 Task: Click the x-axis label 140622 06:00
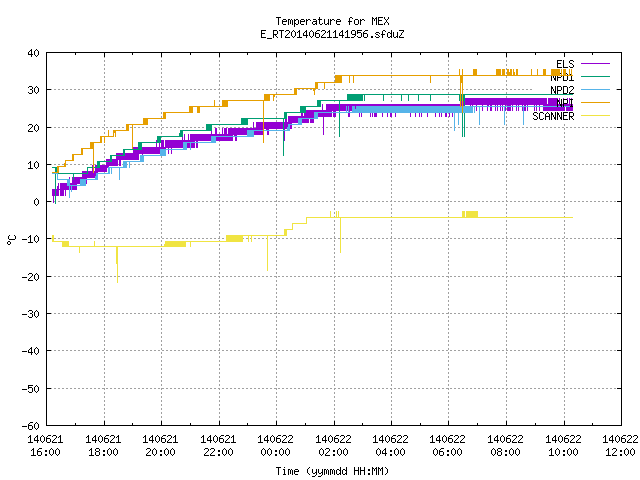[448, 446]
